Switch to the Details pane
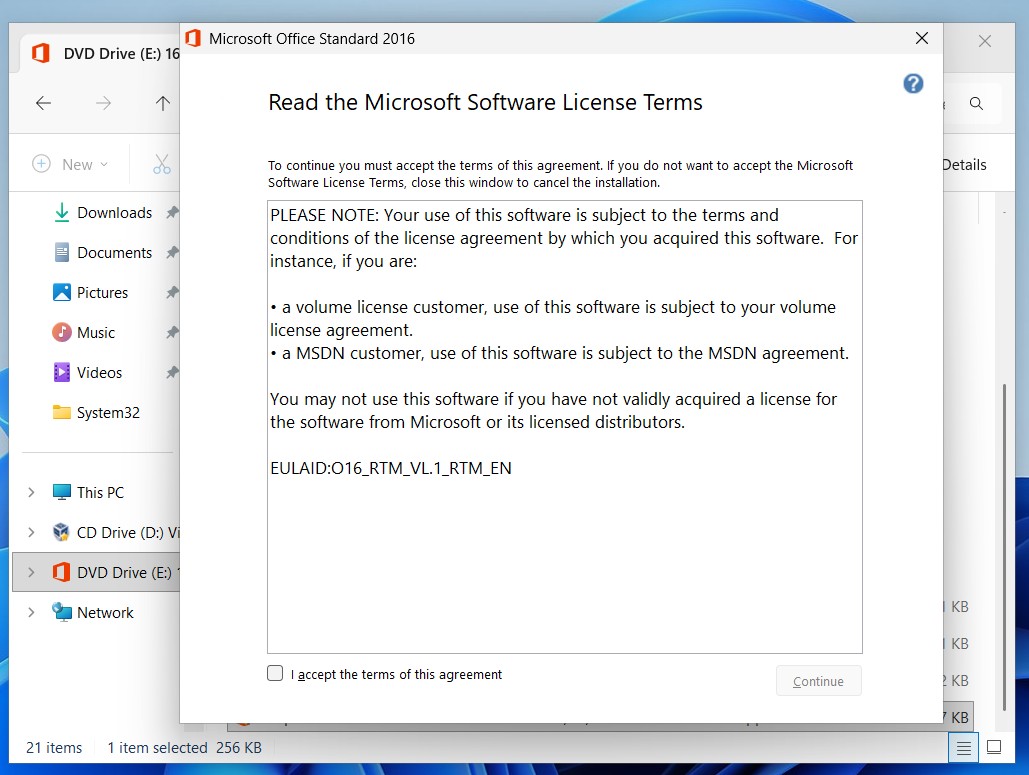The image size is (1029, 775). (x=963, y=164)
